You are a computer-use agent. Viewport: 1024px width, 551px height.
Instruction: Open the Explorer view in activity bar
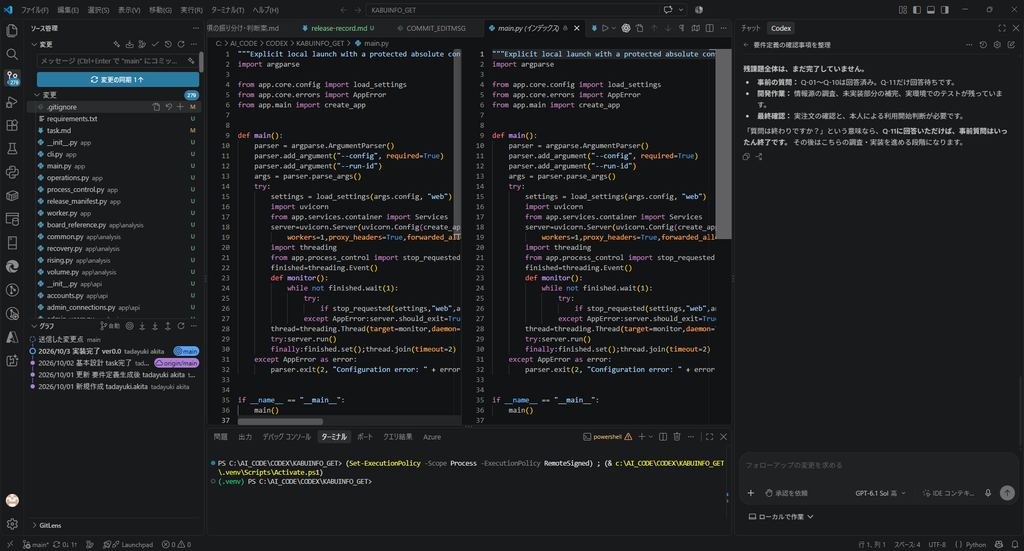click(12, 31)
